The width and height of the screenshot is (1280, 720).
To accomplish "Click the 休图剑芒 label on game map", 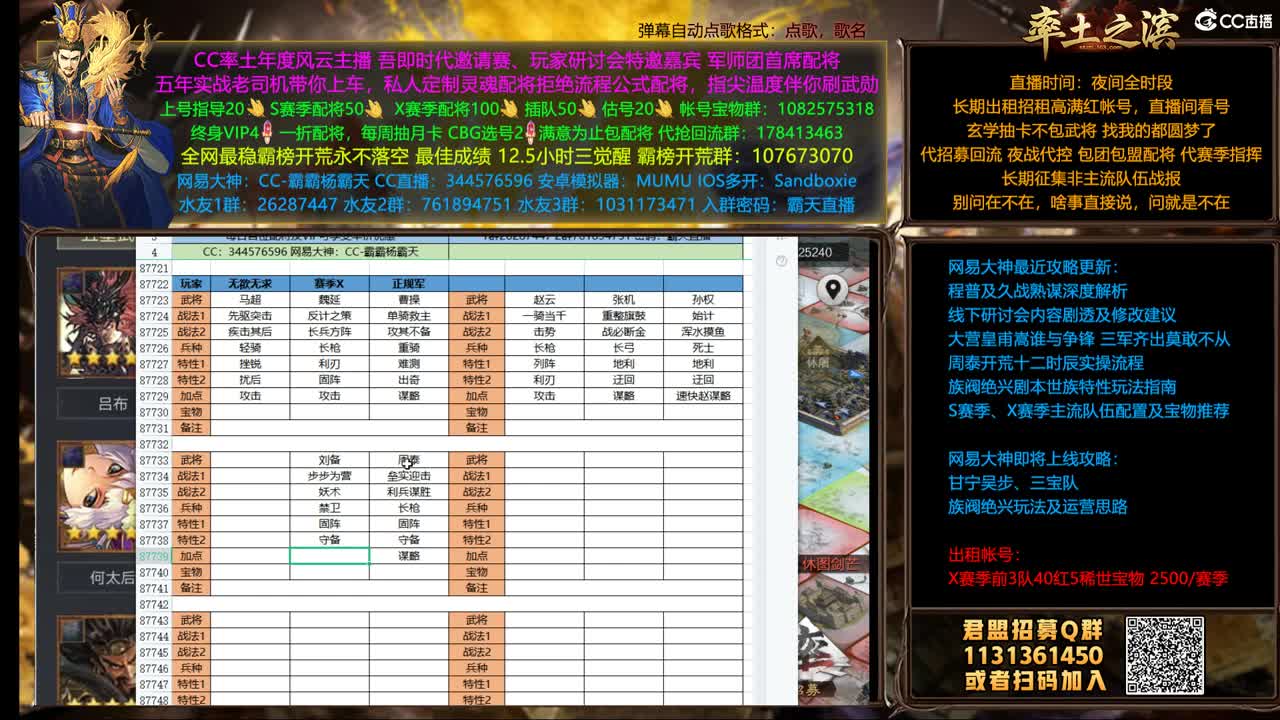I will (x=829, y=564).
